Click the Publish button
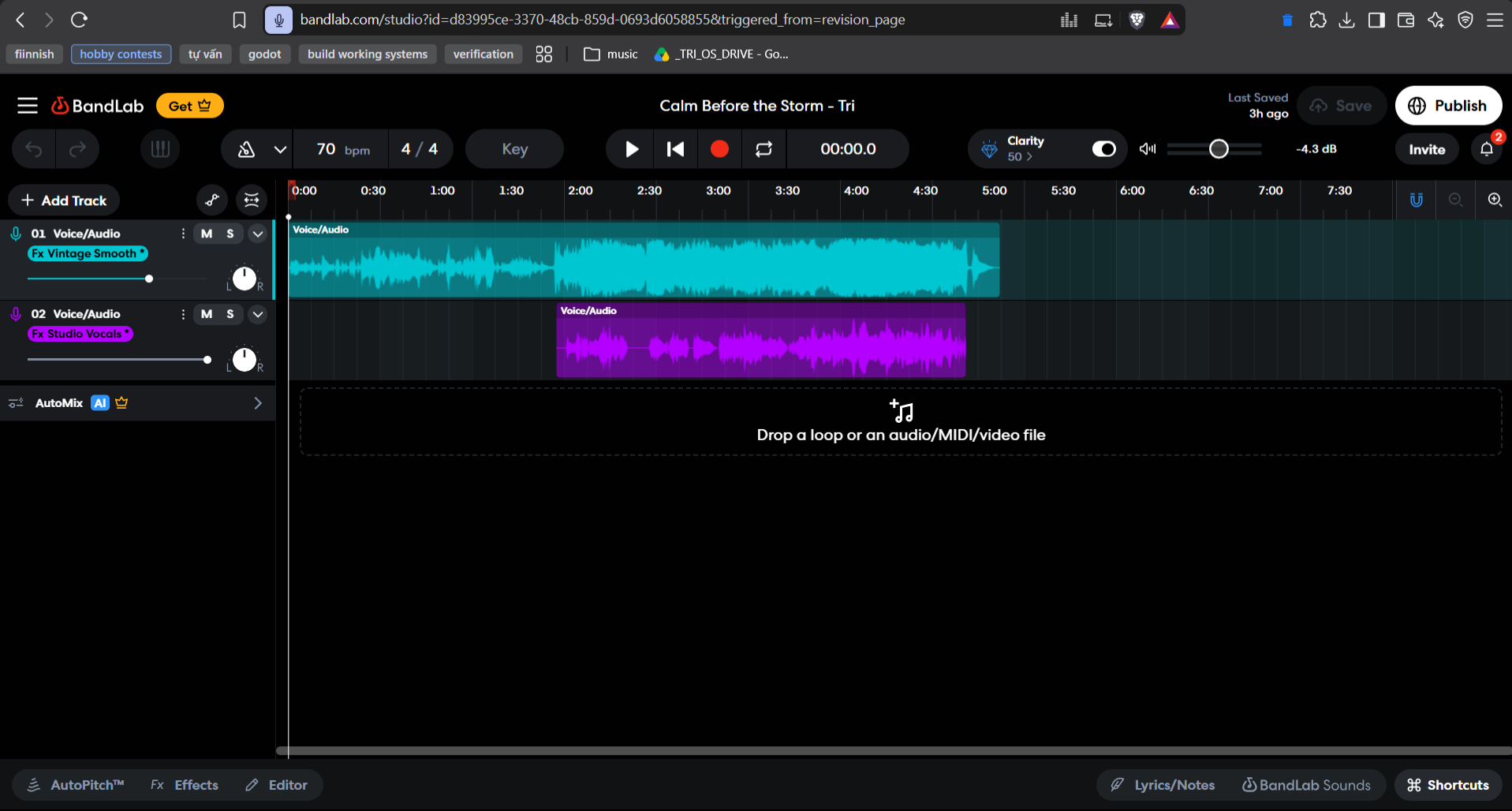Screen dimensions: 1512x811 (x=1448, y=106)
